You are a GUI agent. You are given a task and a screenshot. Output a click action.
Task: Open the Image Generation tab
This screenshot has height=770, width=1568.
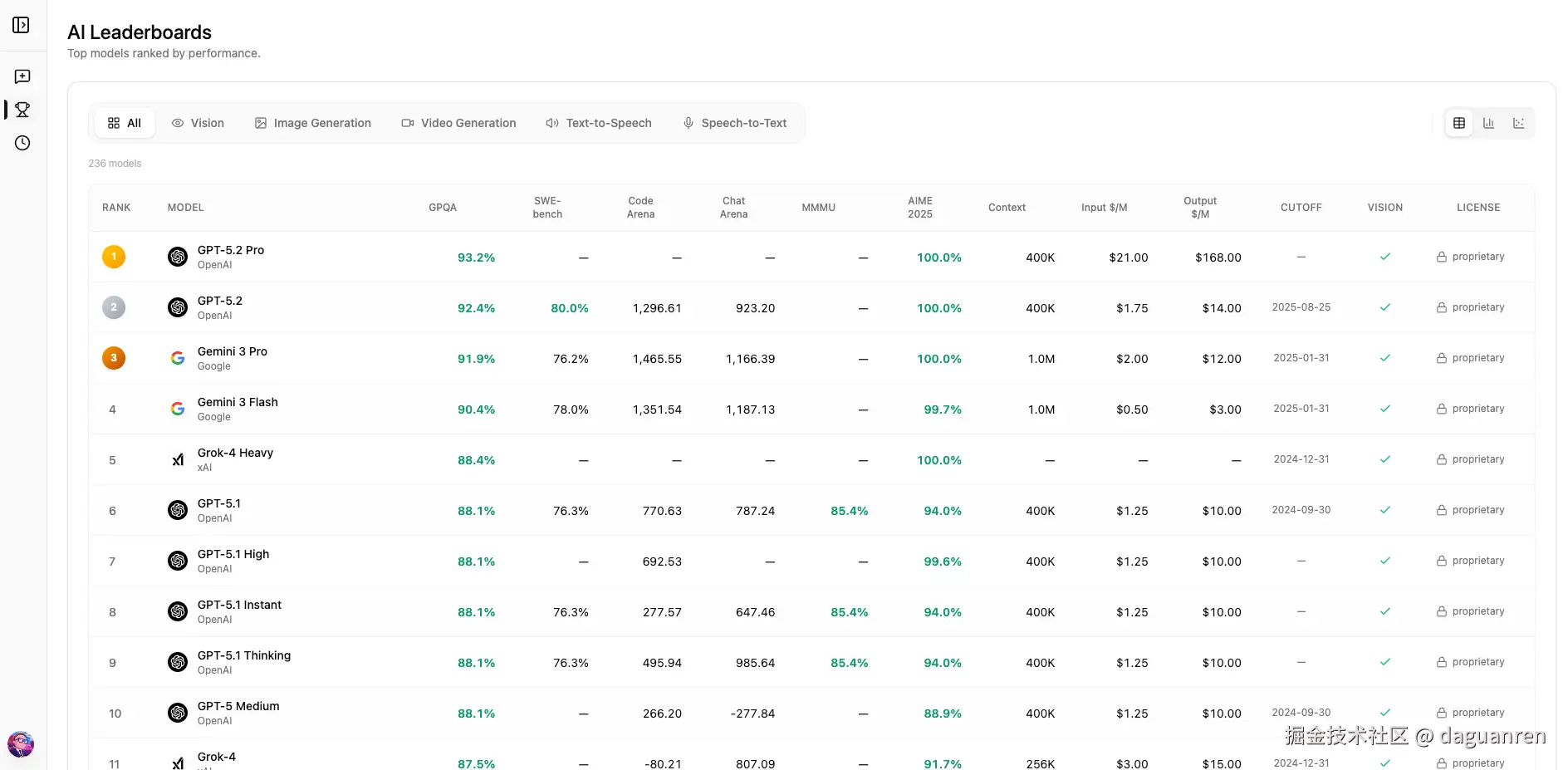(313, 123)
